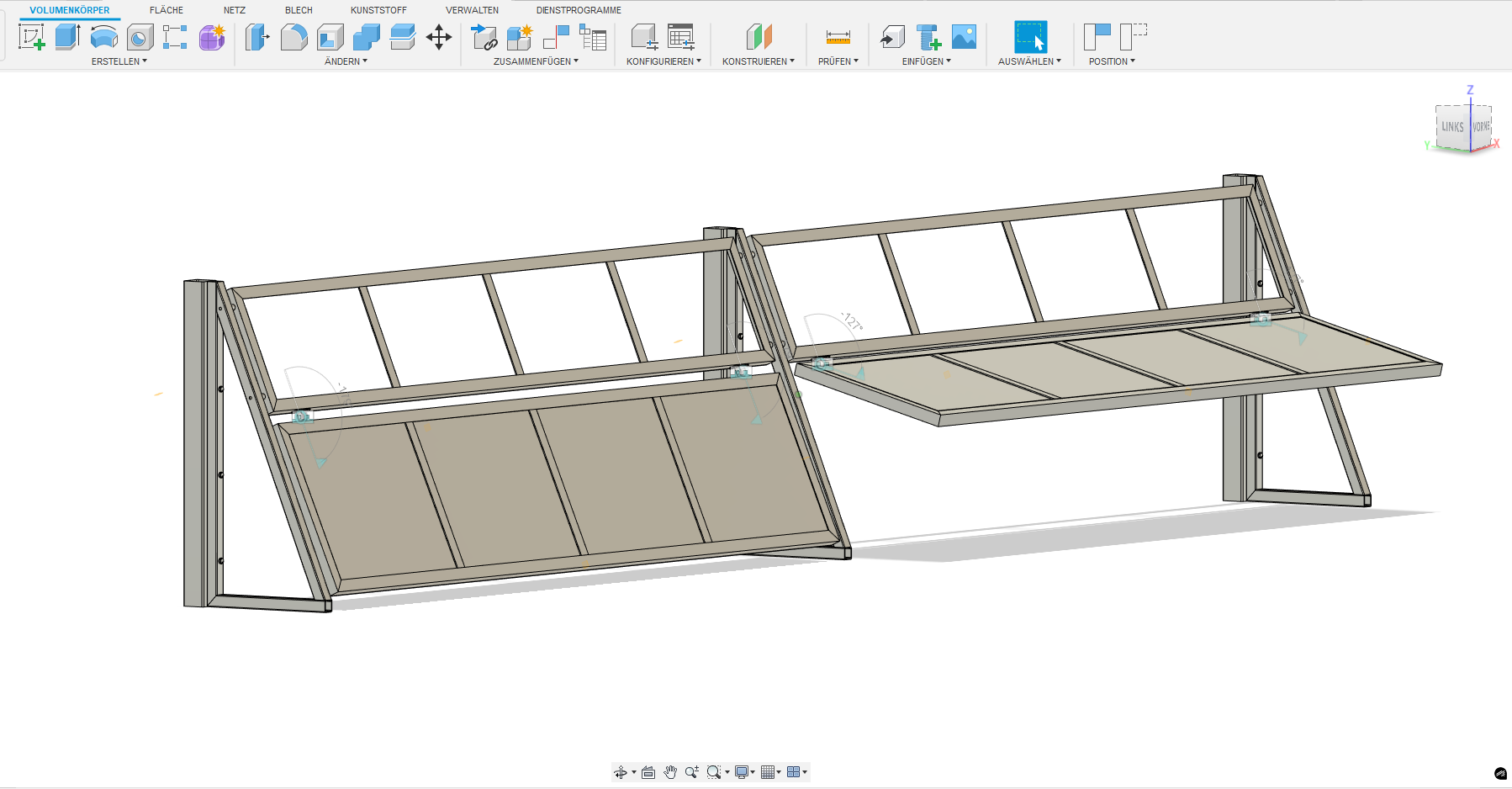This screenshot has height=789, width=1512.
Task: Open the Insert Fastener bolt tool
Action: (928, 37)
